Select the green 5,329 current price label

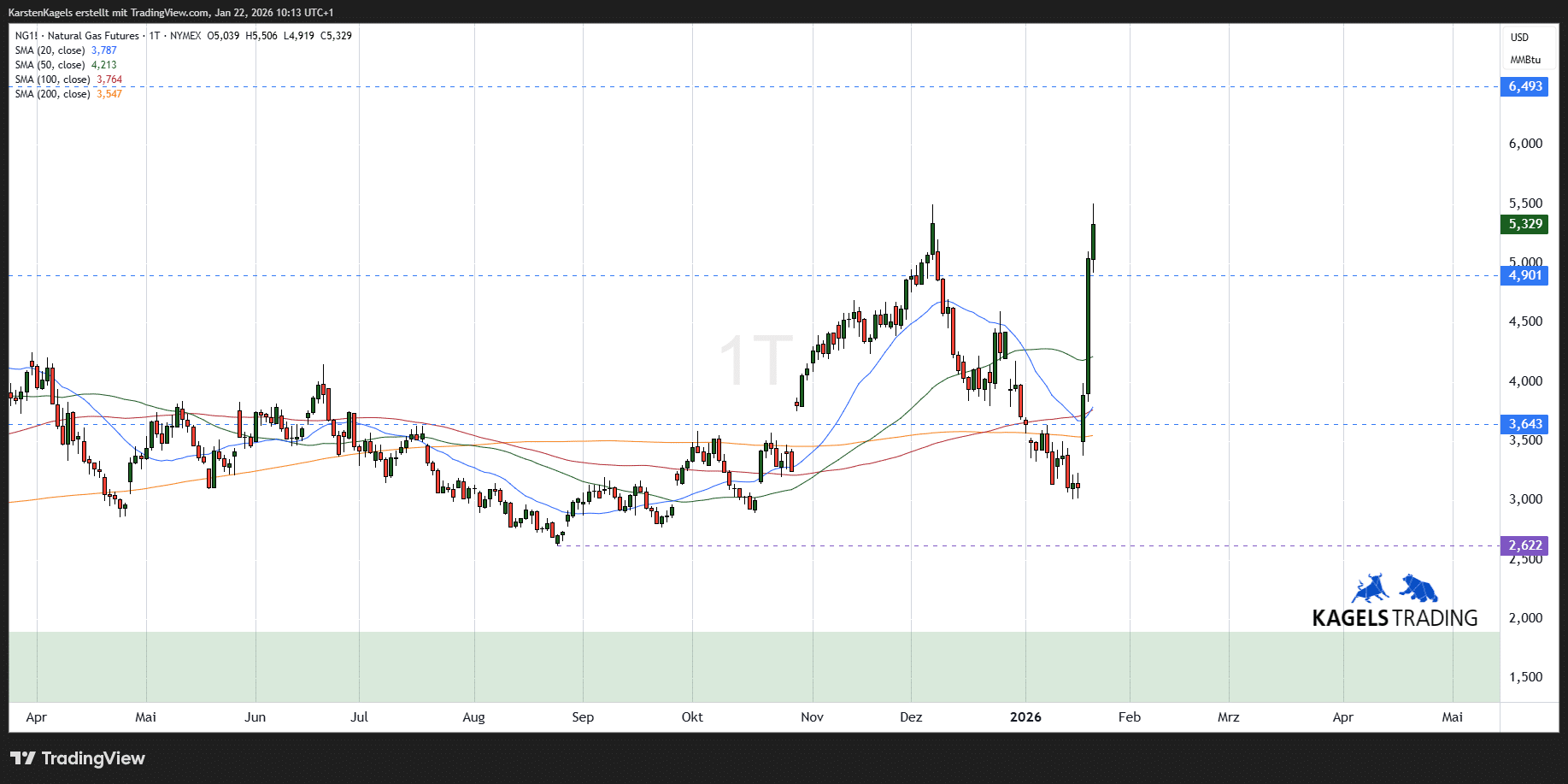tap(1524, 224)
